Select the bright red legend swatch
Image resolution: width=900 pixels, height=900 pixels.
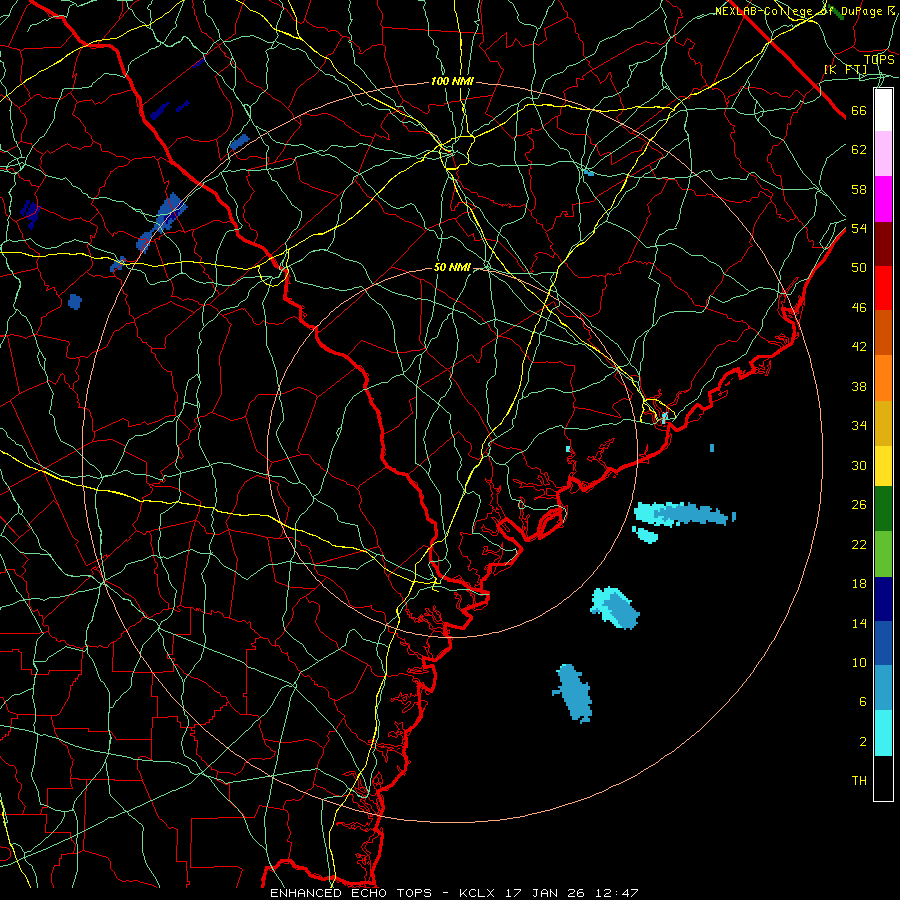(x=883, y=288)
